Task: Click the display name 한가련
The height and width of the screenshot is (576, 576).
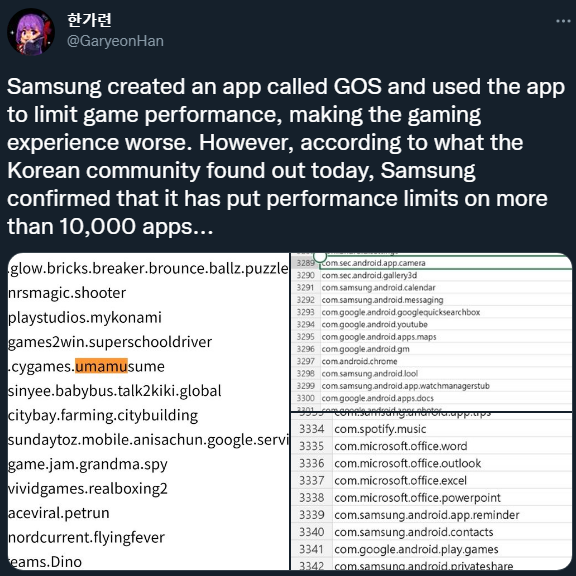Action: [x=89, y=19]
